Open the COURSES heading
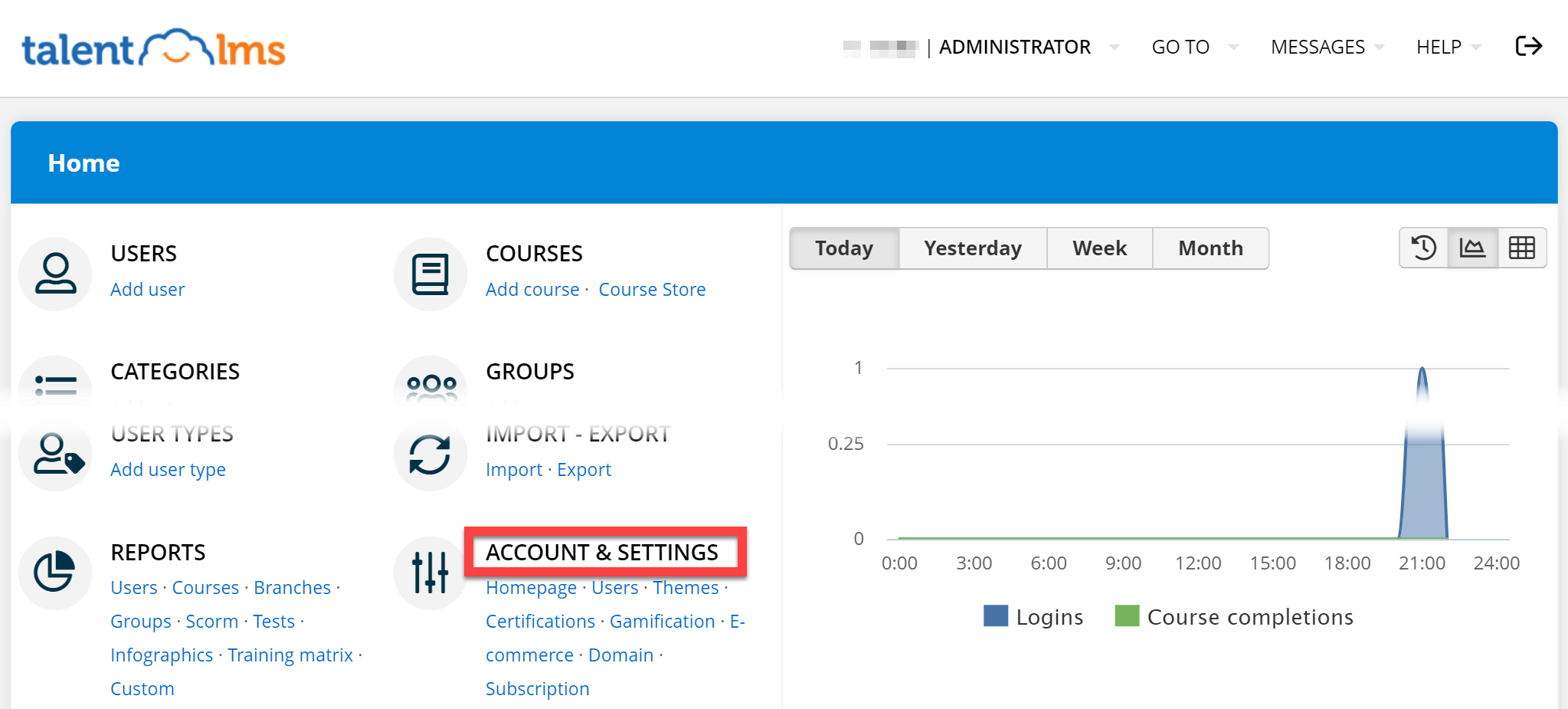Viewport: 1568px width, 709px height. click(534, 253)
